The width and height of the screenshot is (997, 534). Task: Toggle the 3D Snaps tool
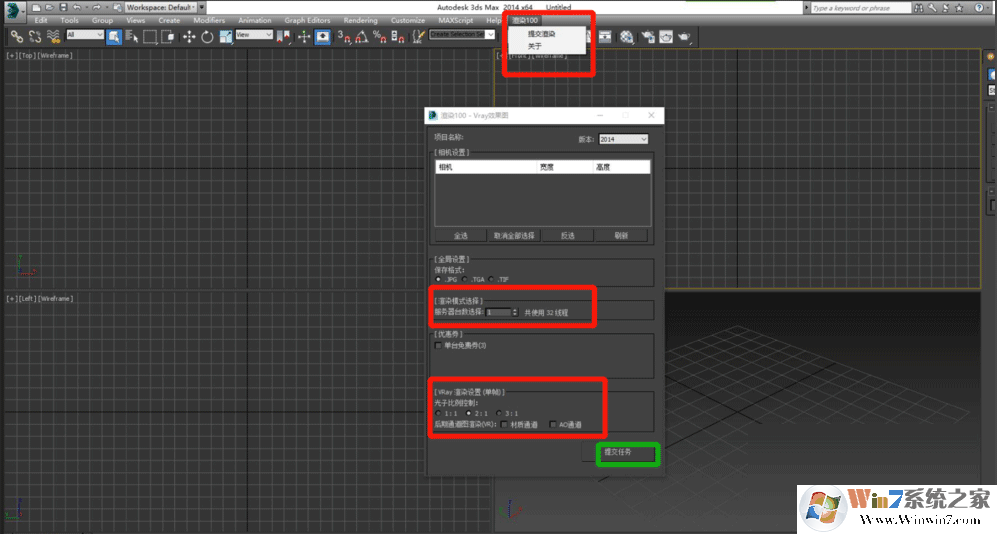coord(344,37)
